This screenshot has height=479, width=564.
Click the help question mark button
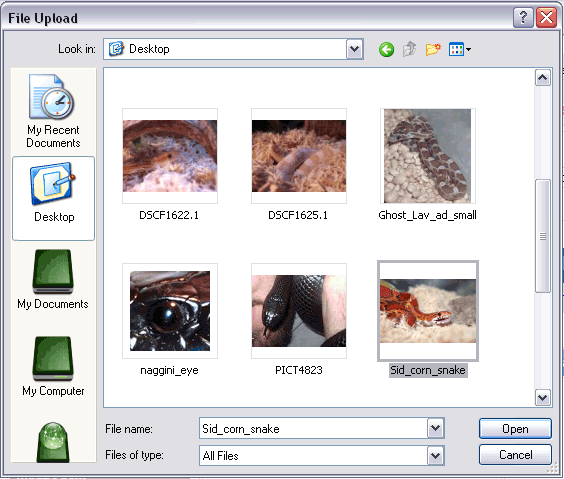click(x=523, y=17)
